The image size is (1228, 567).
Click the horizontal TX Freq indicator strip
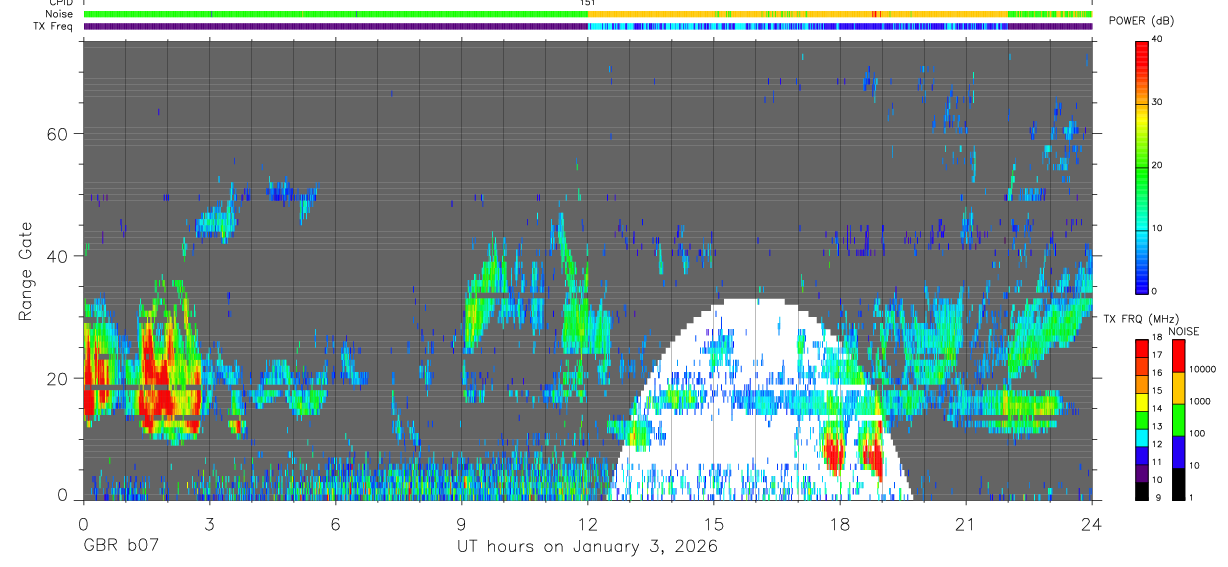click(588, 26)
